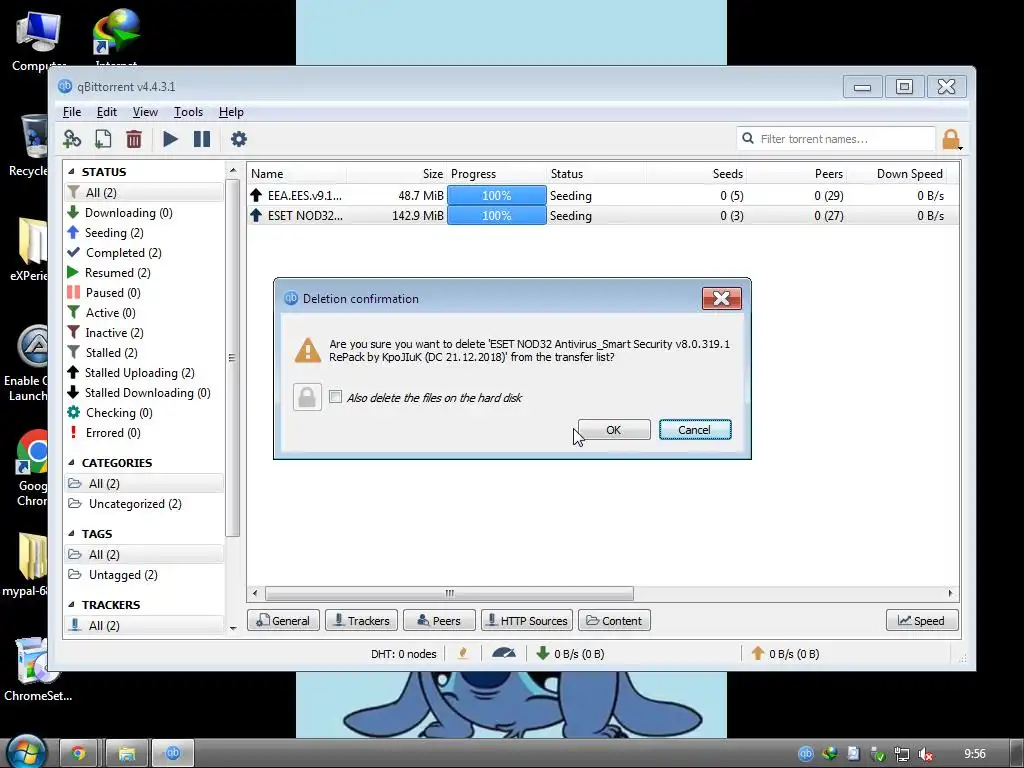Click the muted volume icon in system tray
The image size is (1024, 768).
(x=925, y=754)
